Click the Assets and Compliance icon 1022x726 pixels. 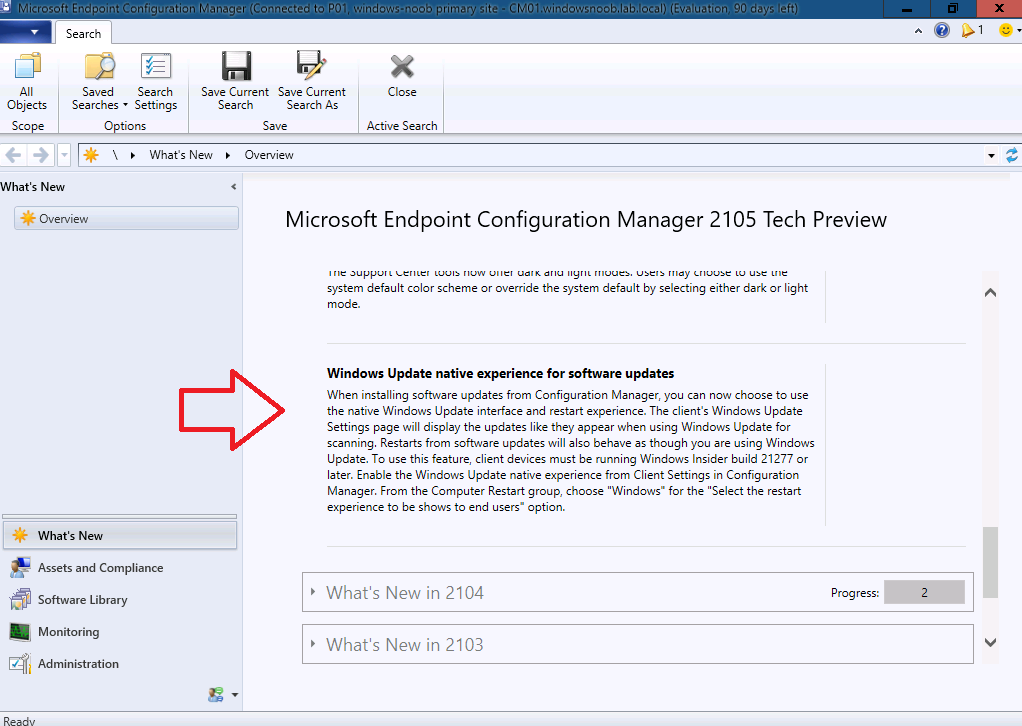(20, 568)
